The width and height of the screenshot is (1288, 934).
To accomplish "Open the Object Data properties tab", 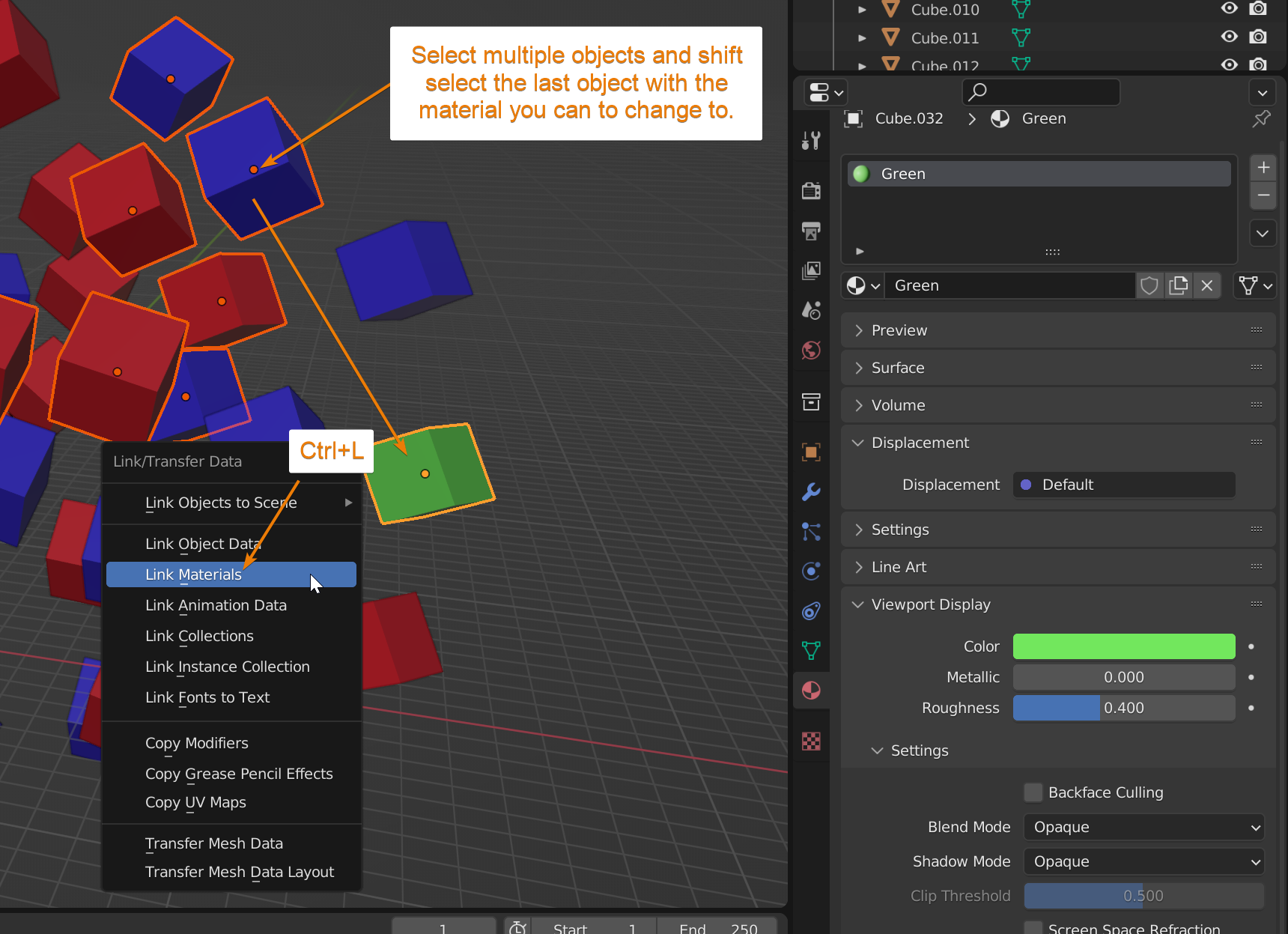I will coord(811,650).
